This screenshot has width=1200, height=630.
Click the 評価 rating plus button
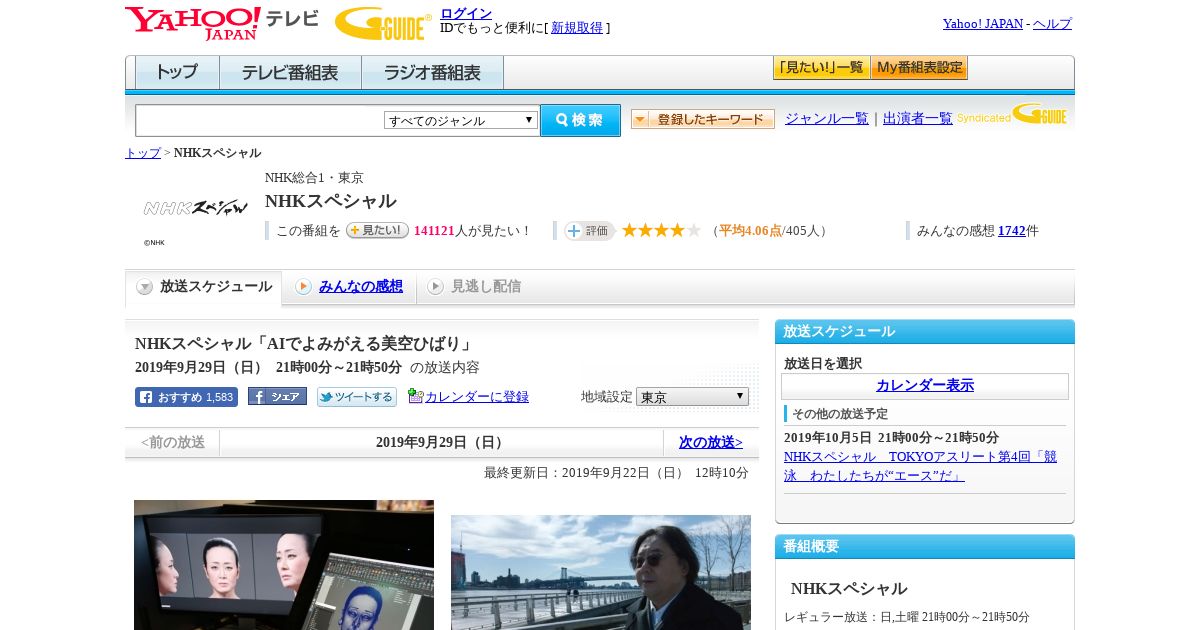click(589, 231)
